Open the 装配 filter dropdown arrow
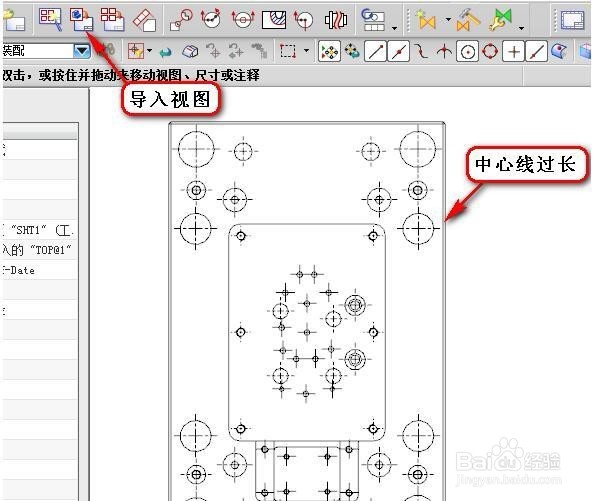Image resolution: width=595 pixels, height=501 pixels. tap(82, 51)
